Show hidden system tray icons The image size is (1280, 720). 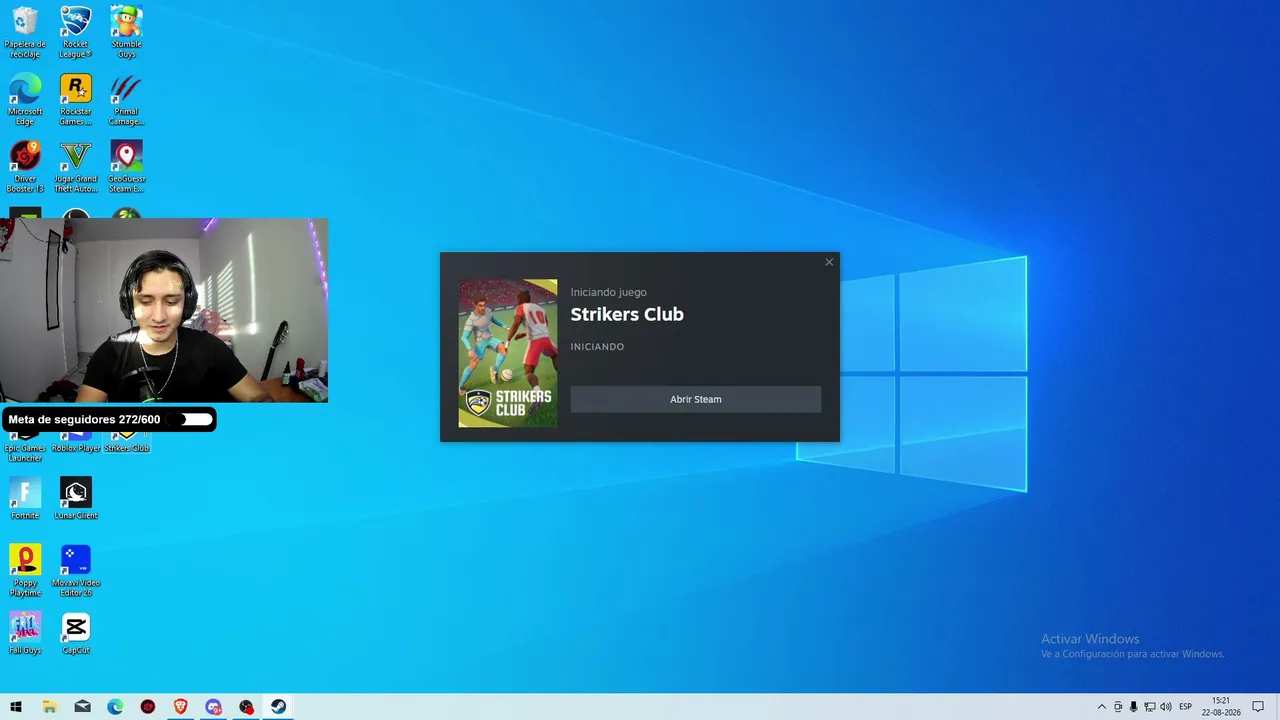1102,707
